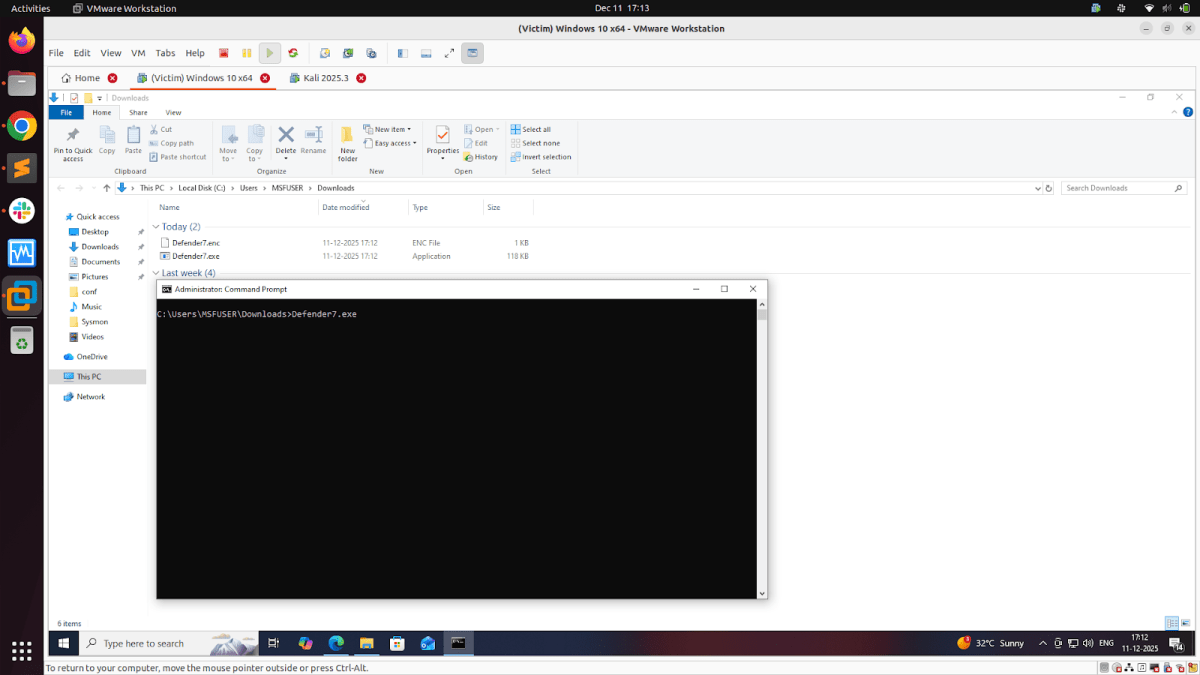Open the Kali 2025.3 VM tab
Screen dimensions: 1200x675
point(325,77)
